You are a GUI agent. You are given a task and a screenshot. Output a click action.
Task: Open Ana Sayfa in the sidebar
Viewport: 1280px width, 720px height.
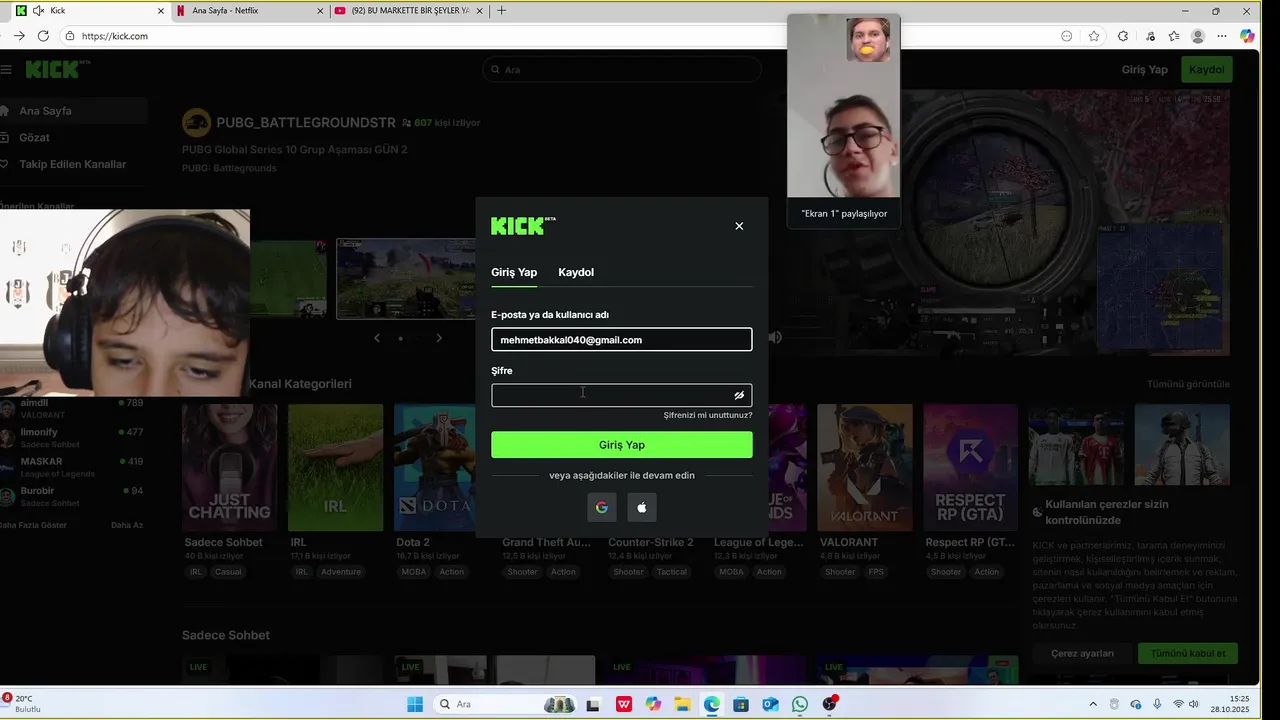point(73,111)
